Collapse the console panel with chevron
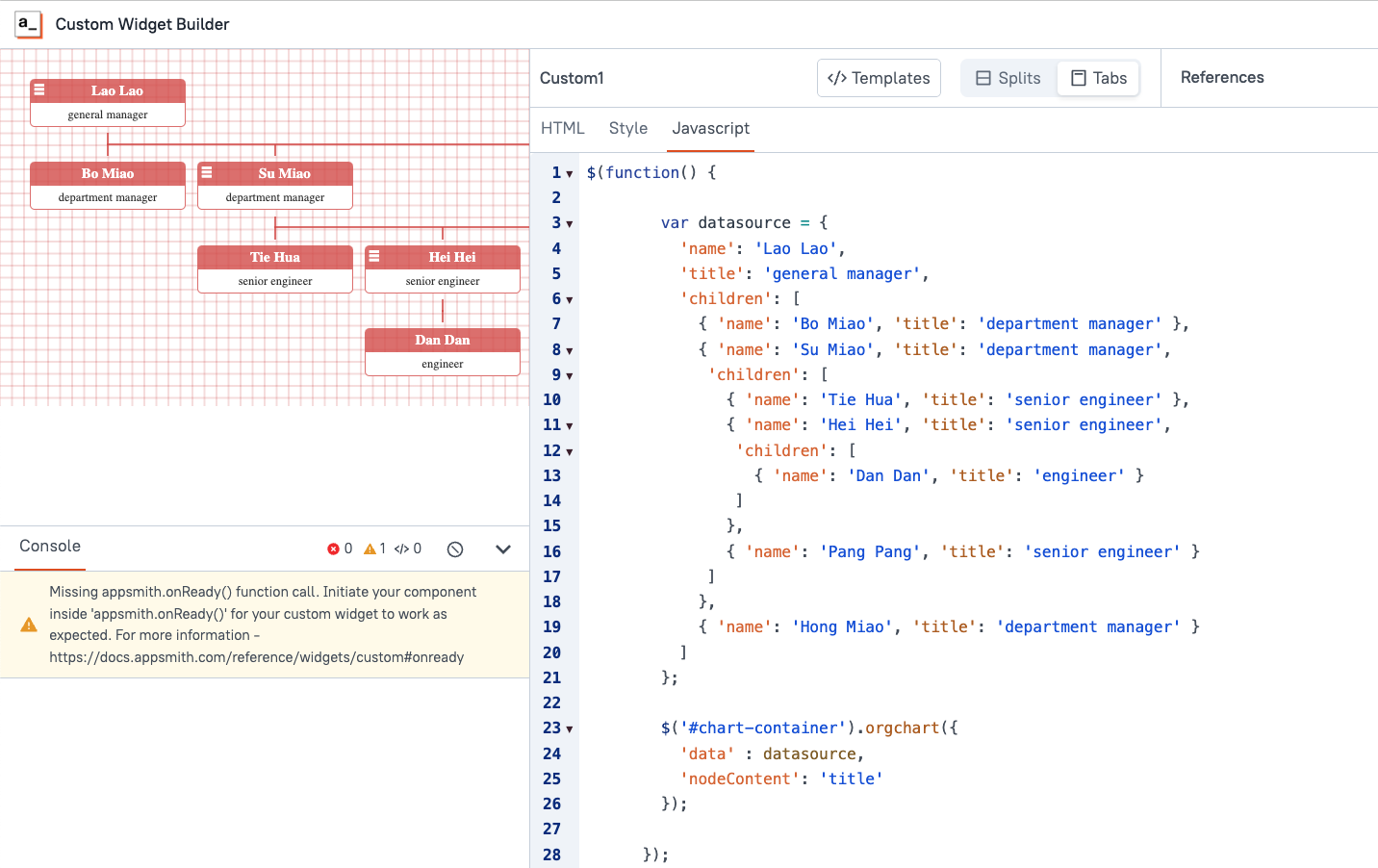 (502, 549)
